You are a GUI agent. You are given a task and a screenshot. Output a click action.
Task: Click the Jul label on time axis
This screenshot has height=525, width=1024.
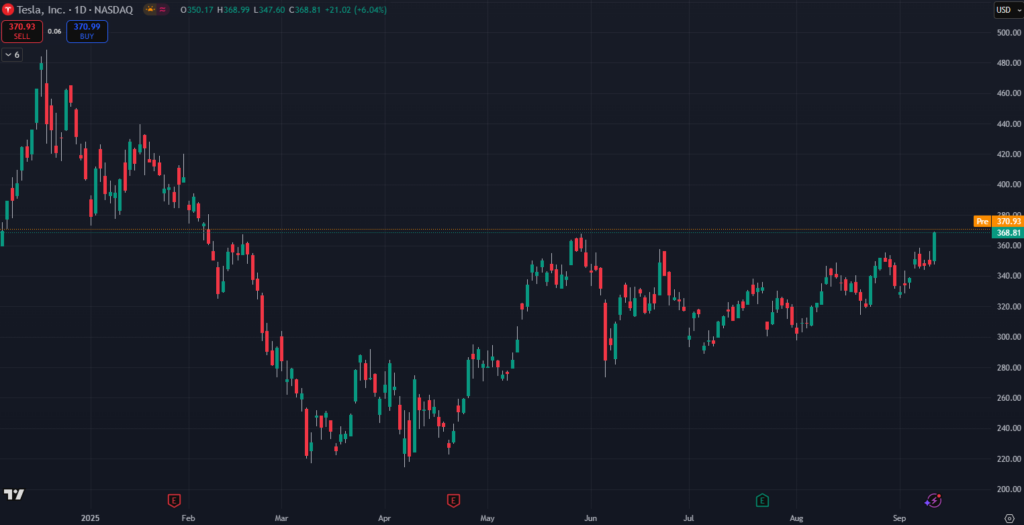(x=689, y=518)
